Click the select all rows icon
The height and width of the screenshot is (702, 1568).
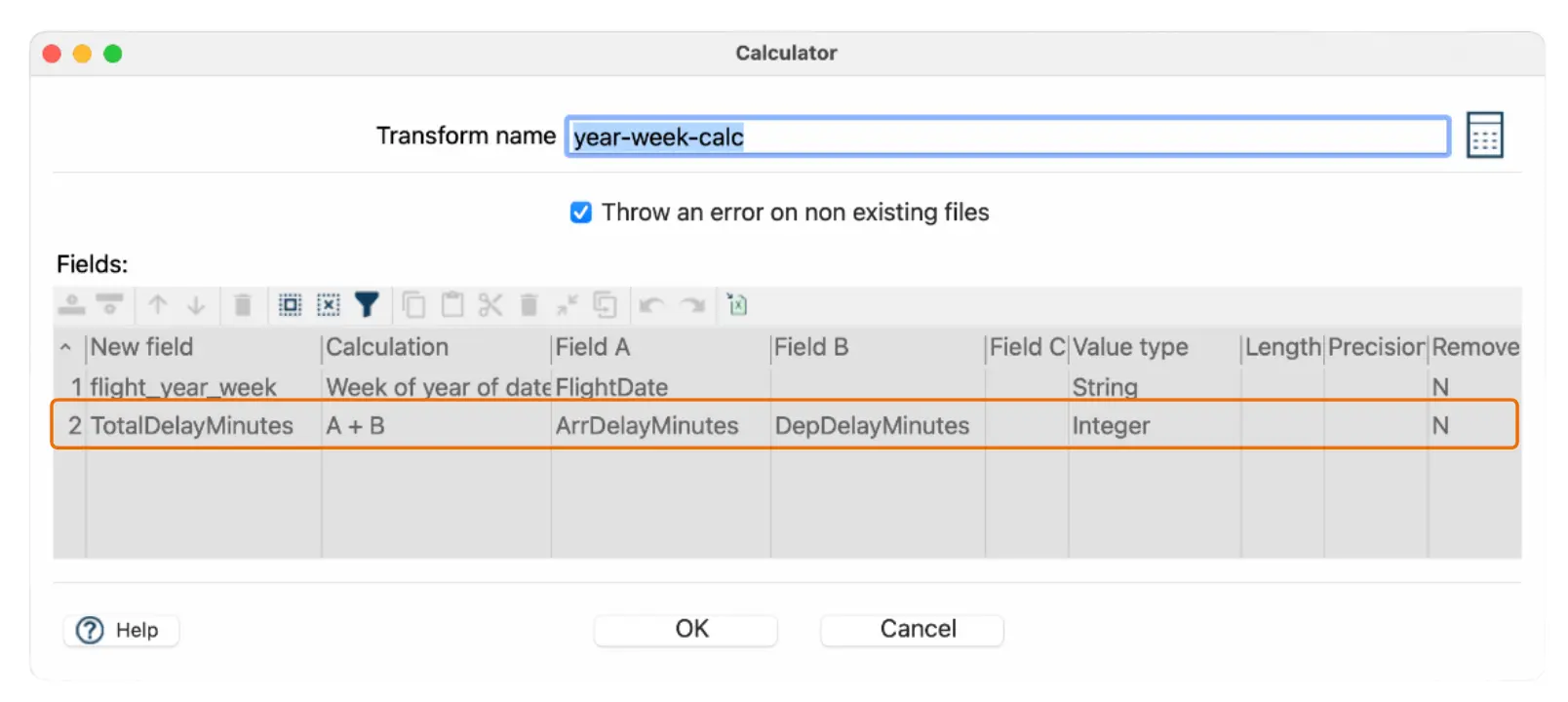coord(290,305)
